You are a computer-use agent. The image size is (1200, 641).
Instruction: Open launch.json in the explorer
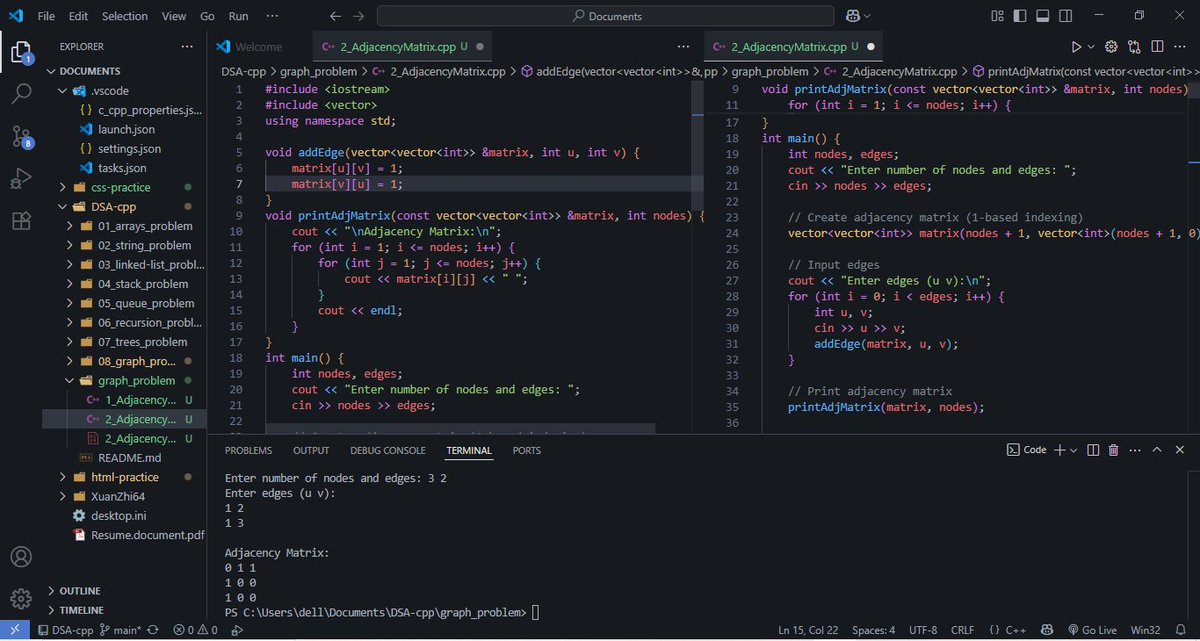126,129
